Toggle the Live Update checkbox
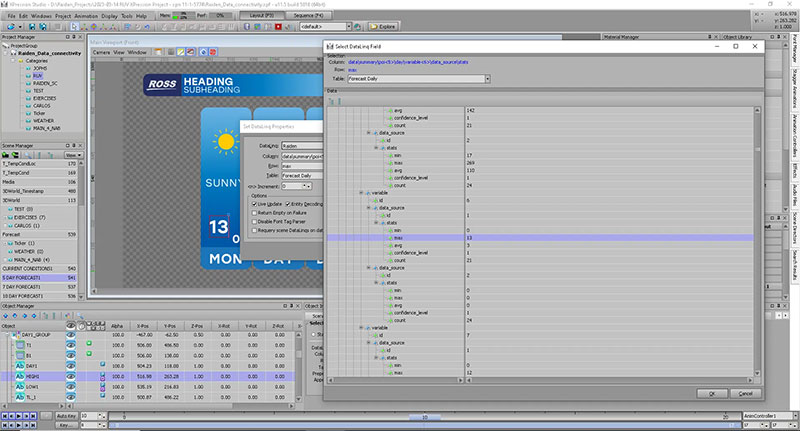This screenshot has height=431, width=800. [x=254, y=202]
